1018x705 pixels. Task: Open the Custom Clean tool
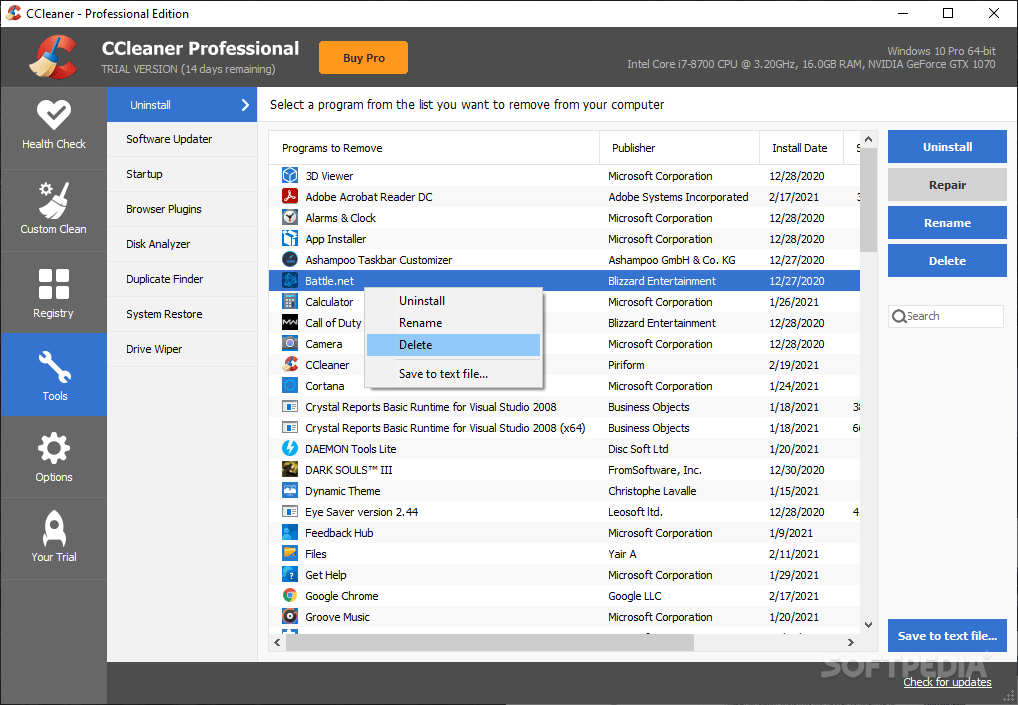click(x=54, y=209)
